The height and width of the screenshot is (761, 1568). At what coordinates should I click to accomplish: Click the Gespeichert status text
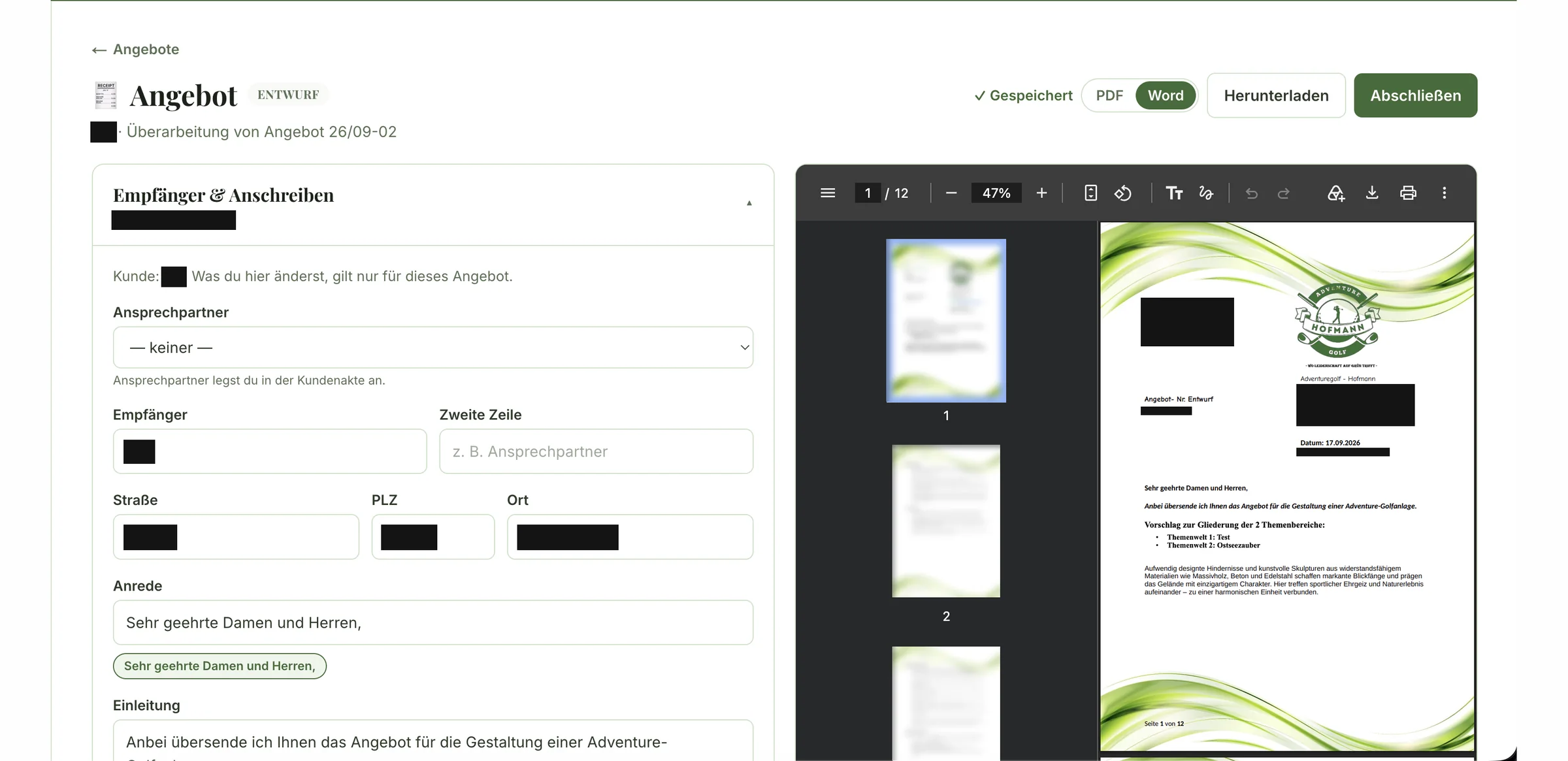tap(1023, 95)
